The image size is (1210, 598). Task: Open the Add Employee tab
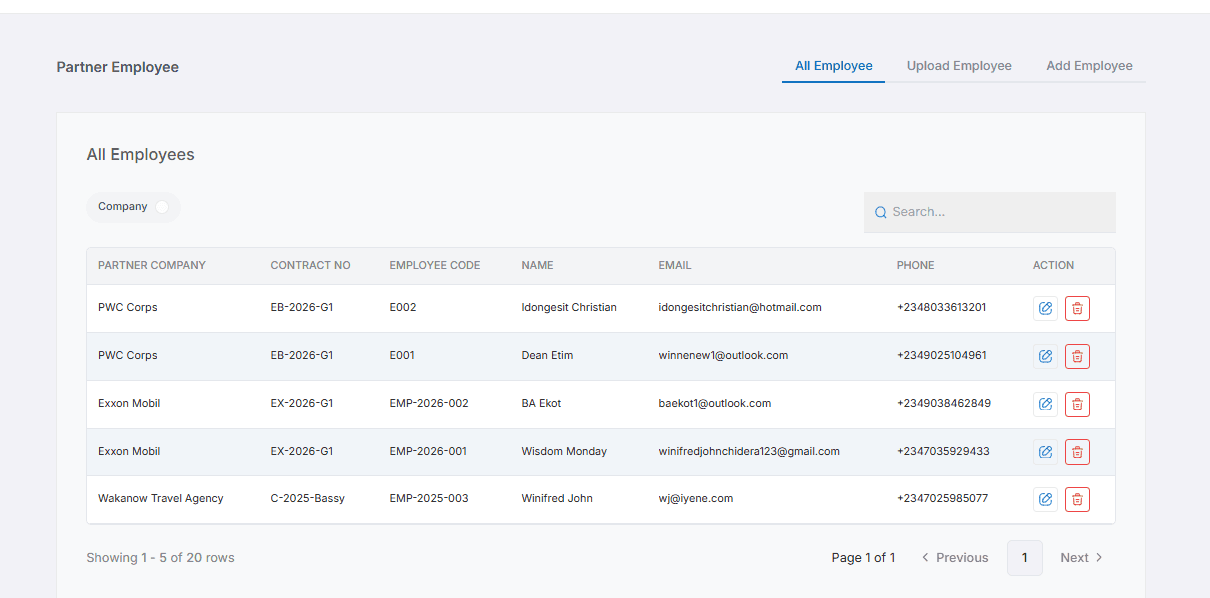[1089, 66]
